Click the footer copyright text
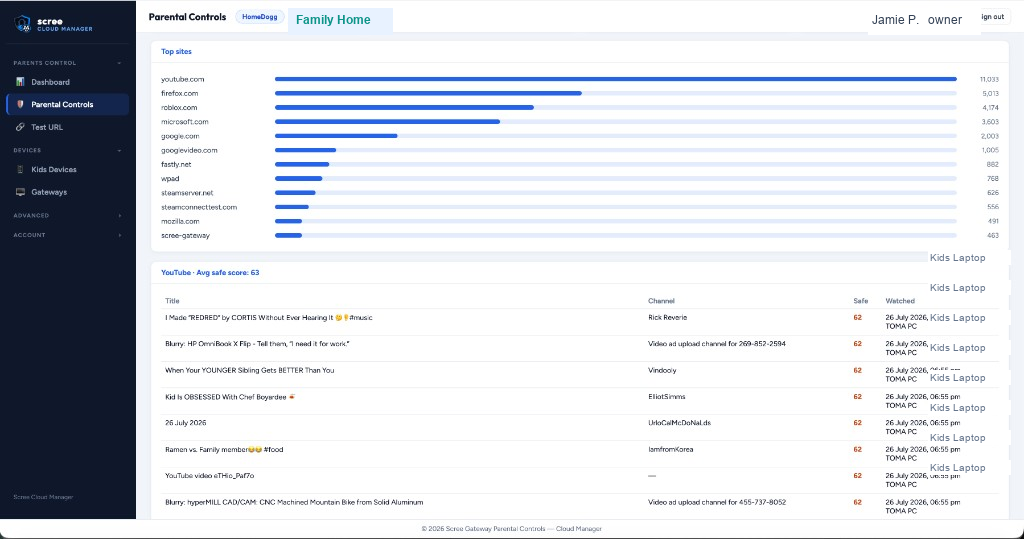Screen dimensions: 1024x539 click(511, 529)
